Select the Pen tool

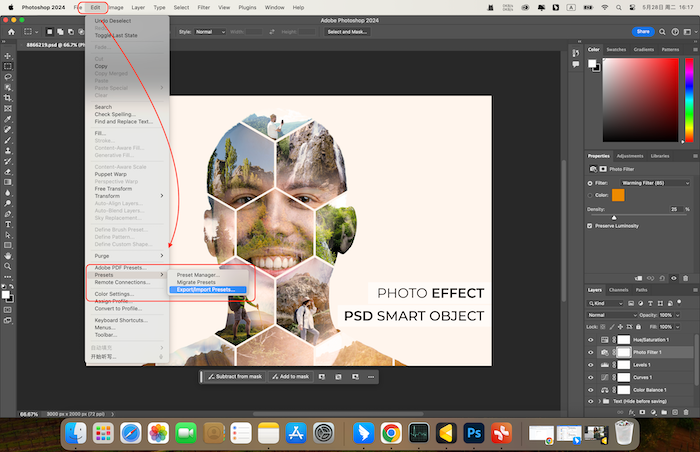[x=8, y=214]
